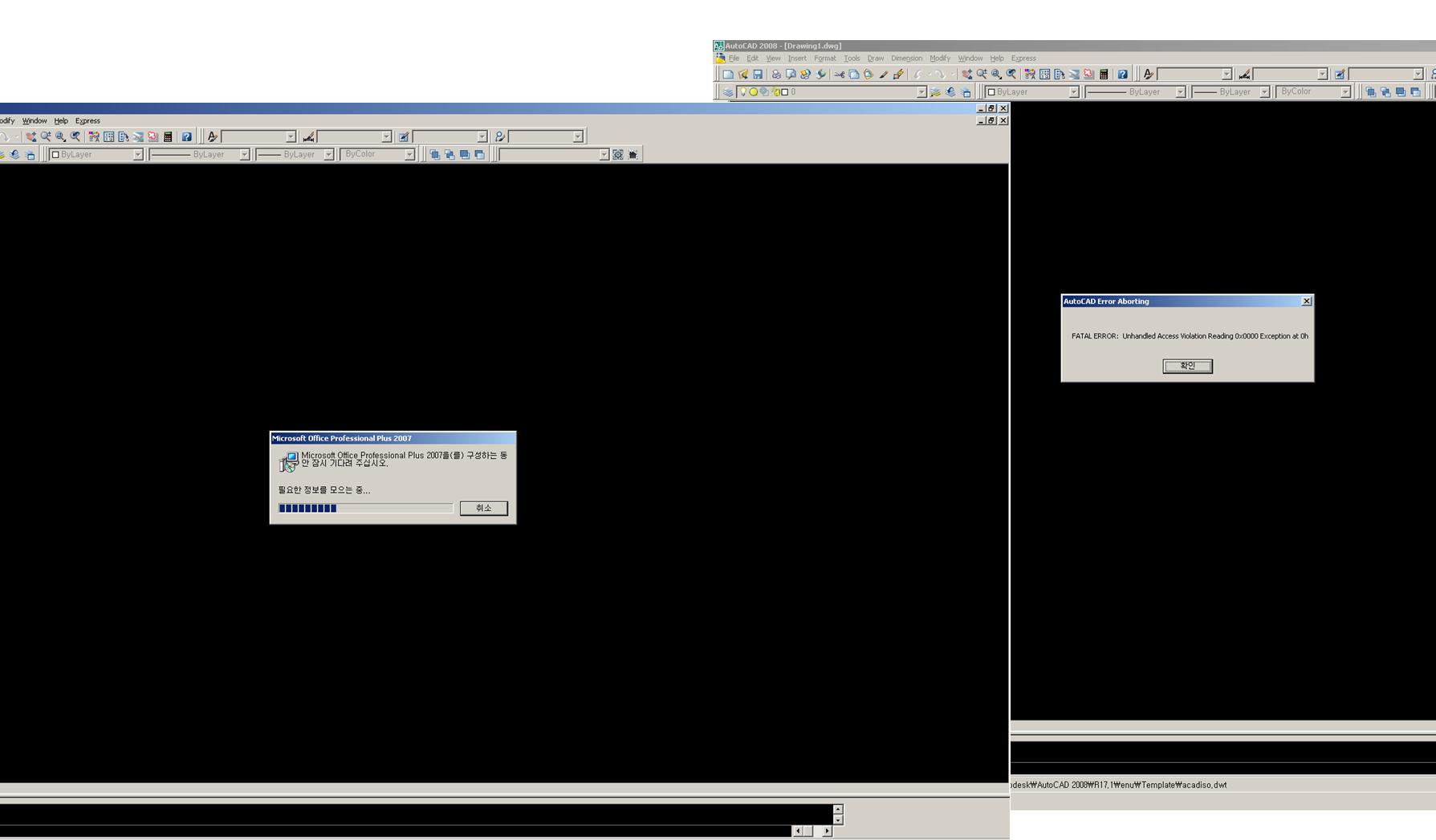Click Publish icon in Drawing1 window toolbar

pos(805,75)
